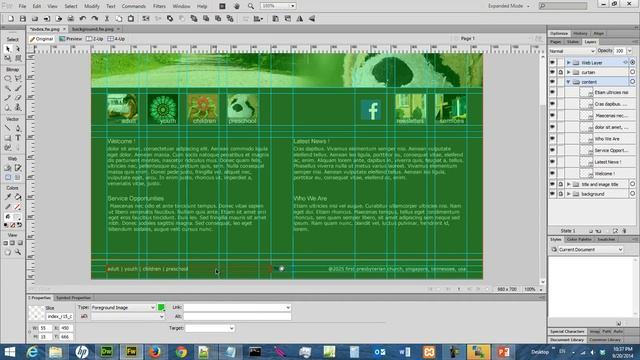640x360 pixels.
Task: Select the Eyedropper tool in Colors section
Action: [8, 197]
